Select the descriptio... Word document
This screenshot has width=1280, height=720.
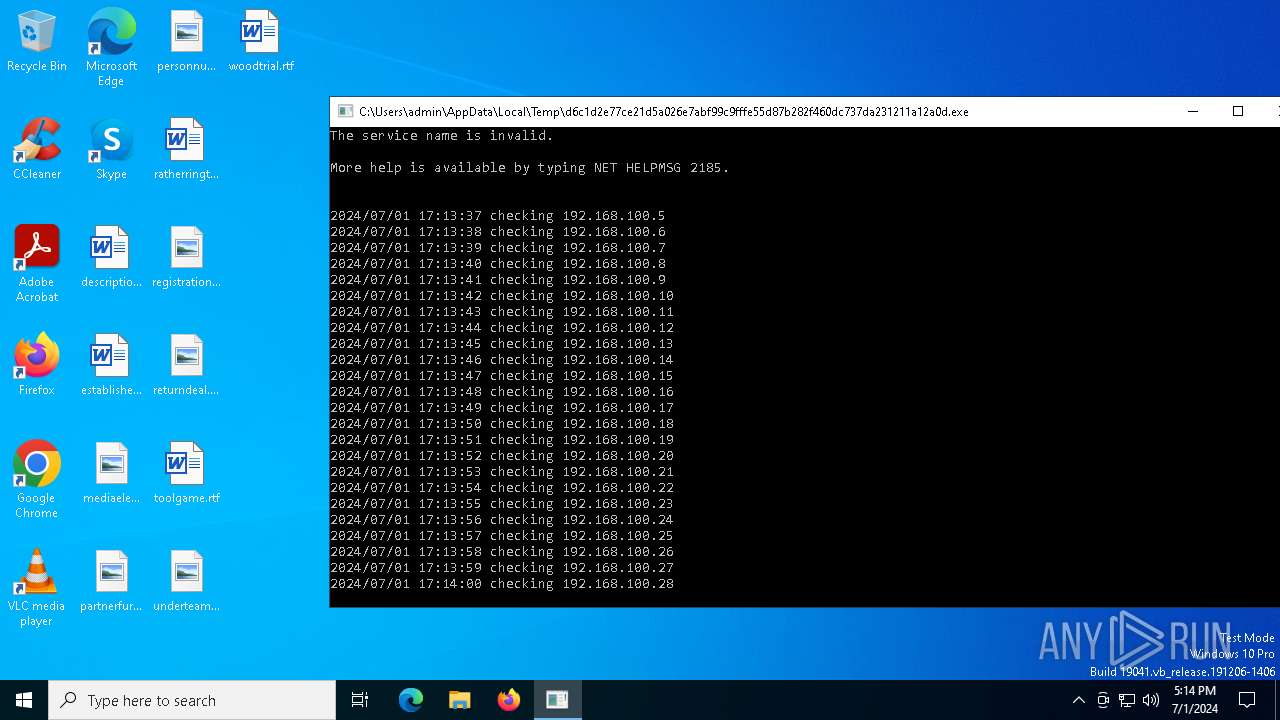coord(111,258)
